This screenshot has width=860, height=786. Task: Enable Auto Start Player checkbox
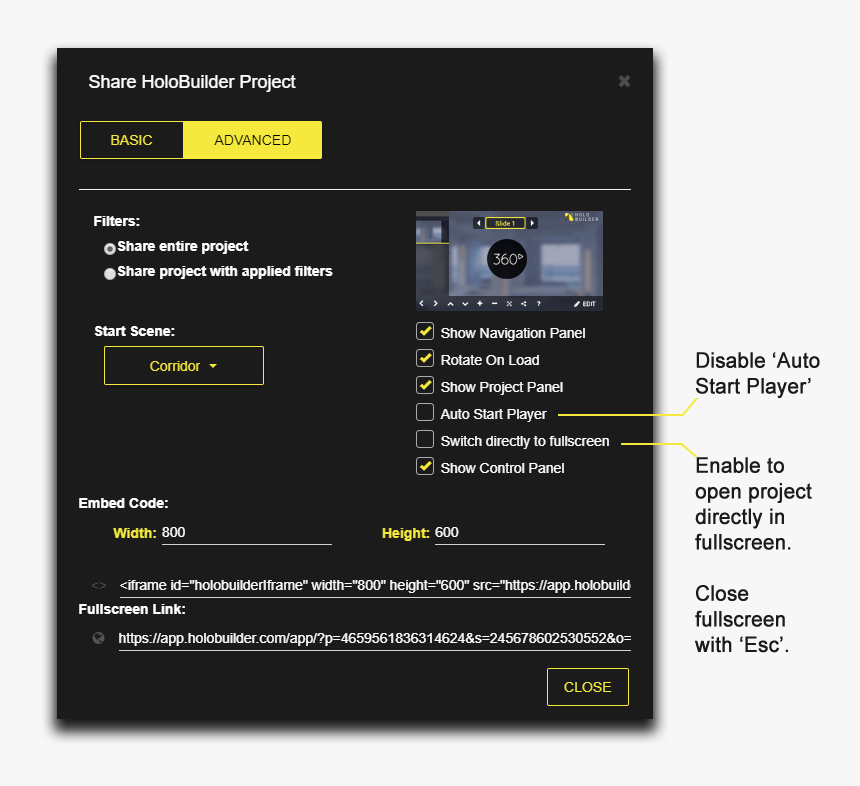click(x=425, y=412)
